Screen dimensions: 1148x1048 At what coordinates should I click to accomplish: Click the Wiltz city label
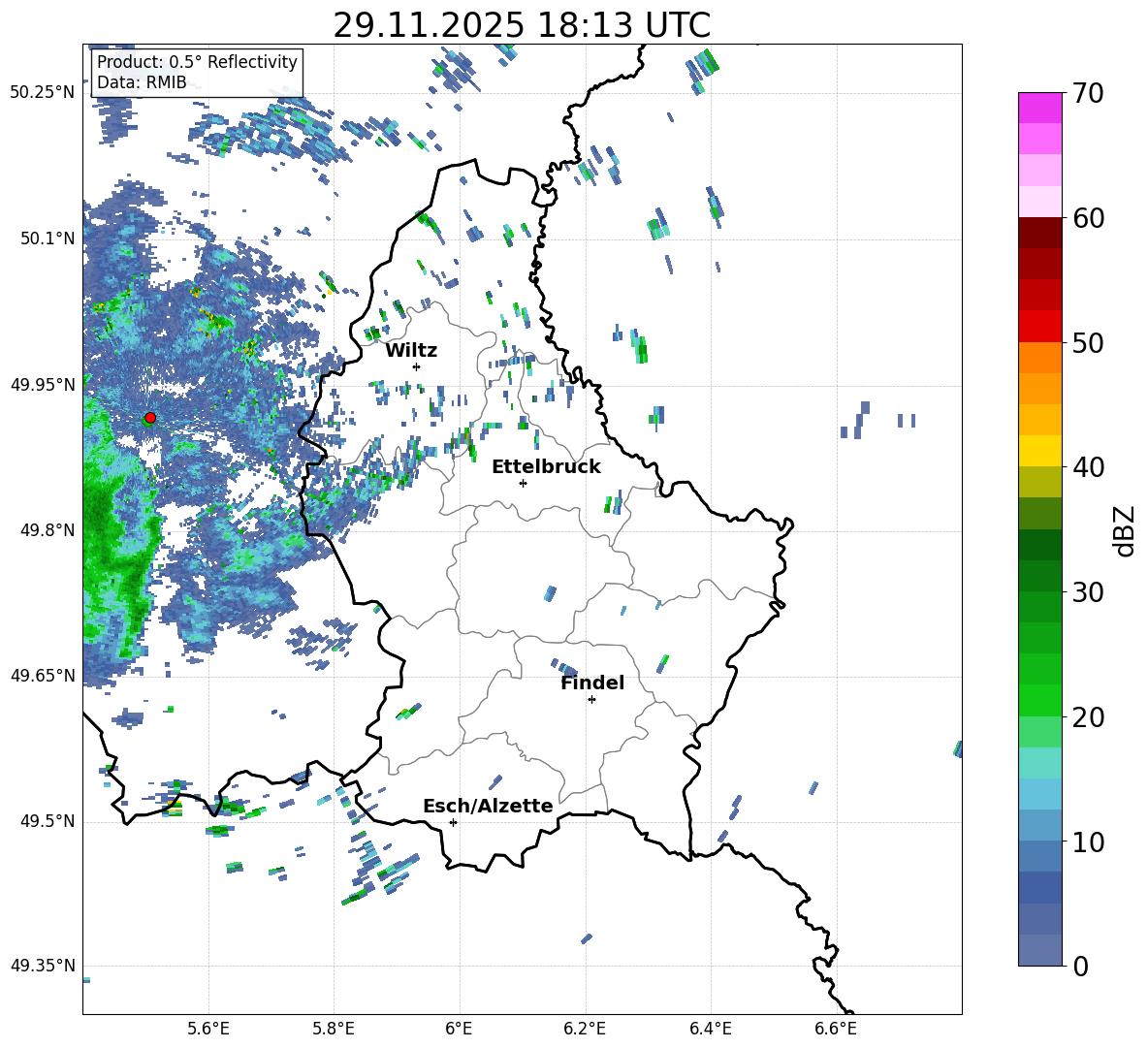pos(411,351)
